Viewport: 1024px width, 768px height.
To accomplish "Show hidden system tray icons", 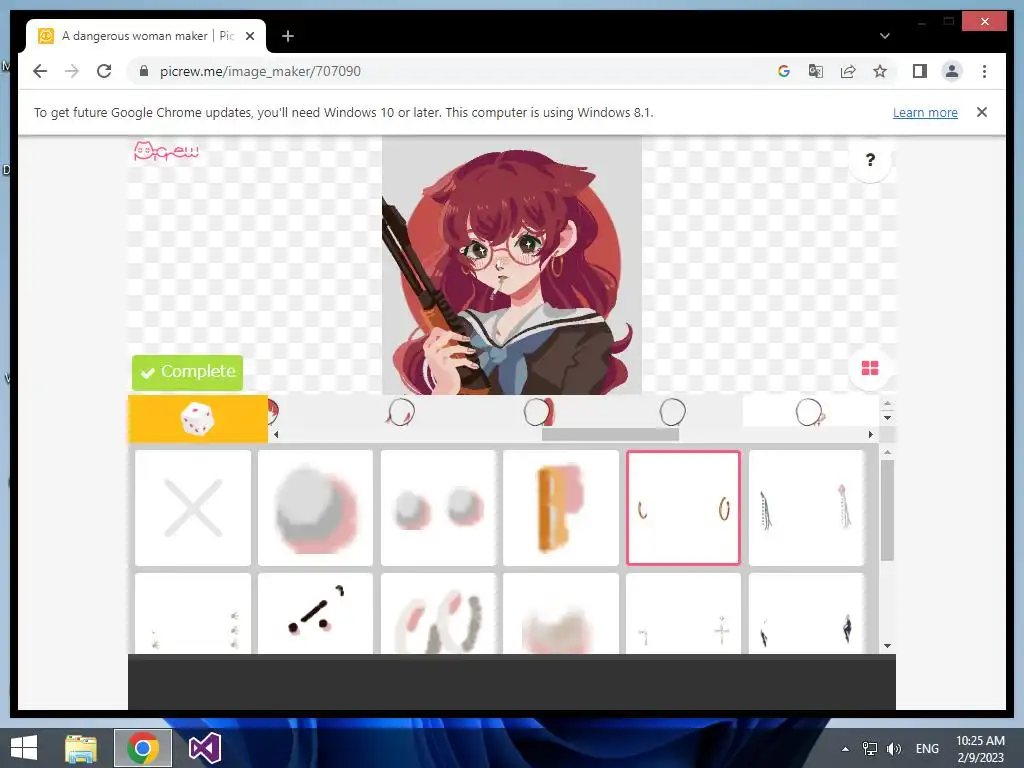I will coord(845,749).
